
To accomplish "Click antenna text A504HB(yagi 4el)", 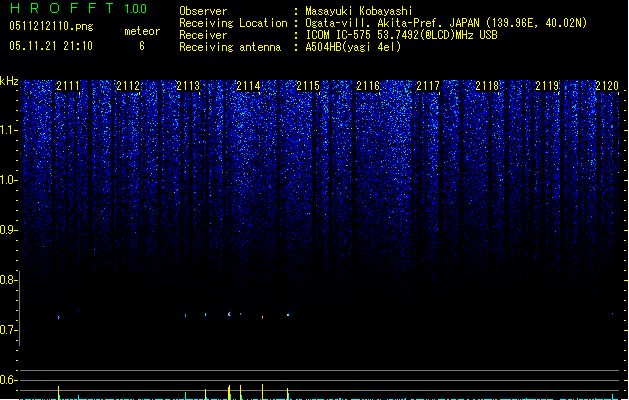I will [353, 47].
